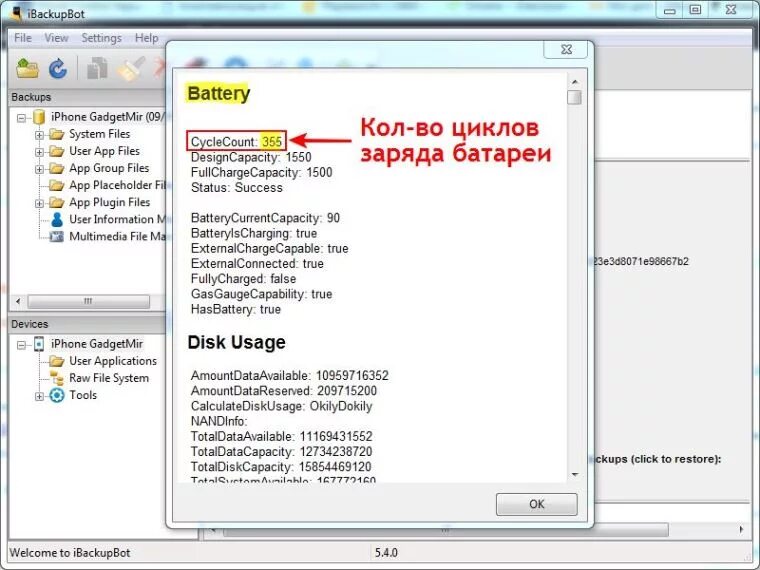Image resolution: width=760 pixels, height=570 pixels.
Task: Click FullyCharged: false line
Action: point(243,279)
